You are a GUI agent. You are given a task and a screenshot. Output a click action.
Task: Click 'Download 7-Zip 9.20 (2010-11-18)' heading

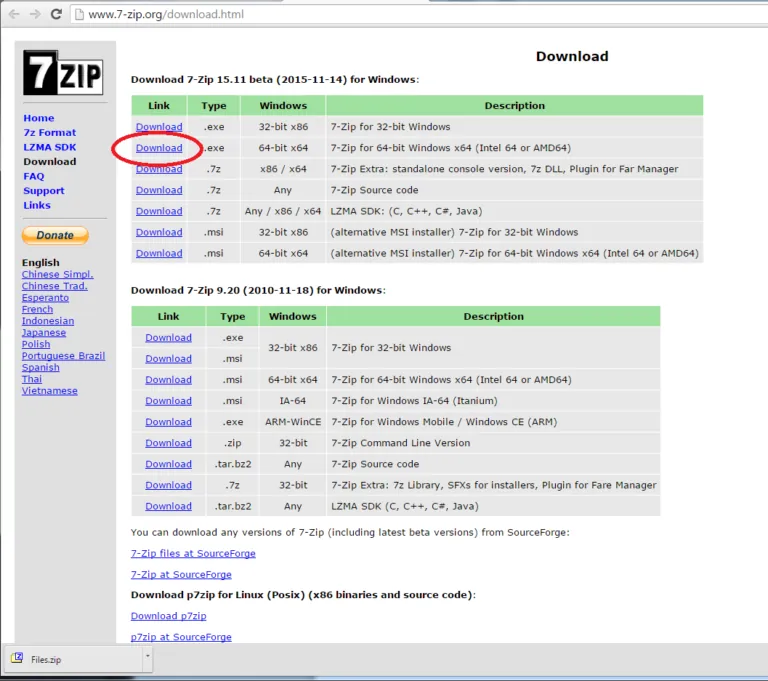tap(258, 291)
